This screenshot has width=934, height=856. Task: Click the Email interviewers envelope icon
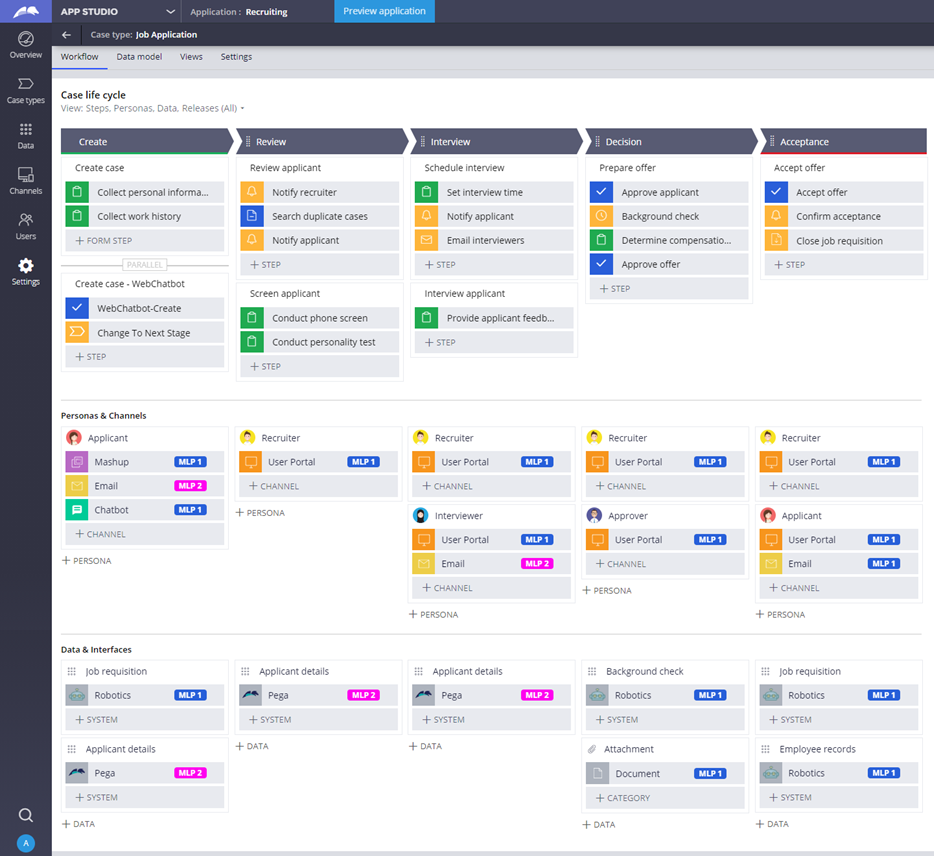point(426,240)
